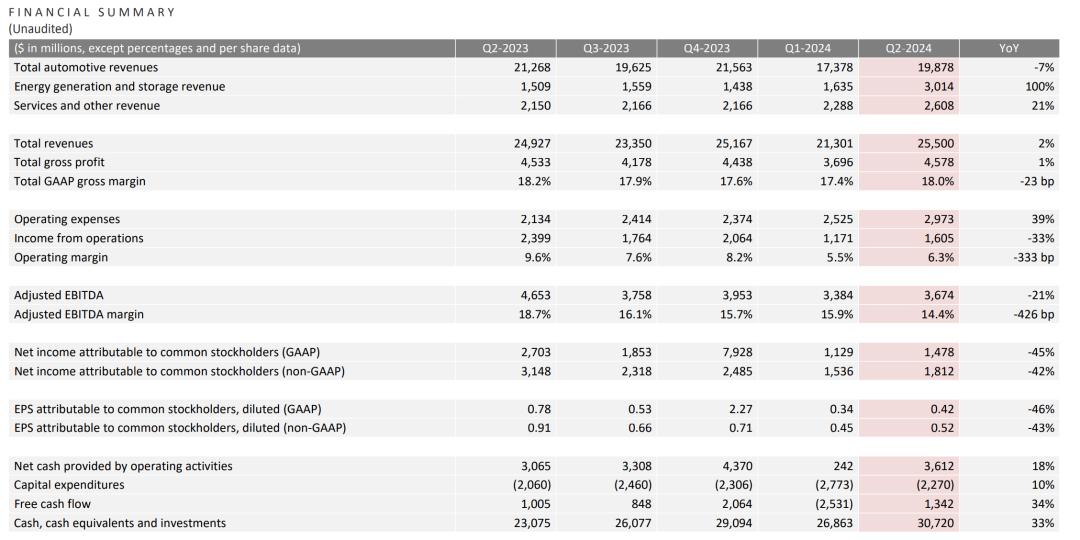Click Q2-2024 operating expenses value 2,973
The width and height of the screenshot is (1080, 540).
(939, 219)
